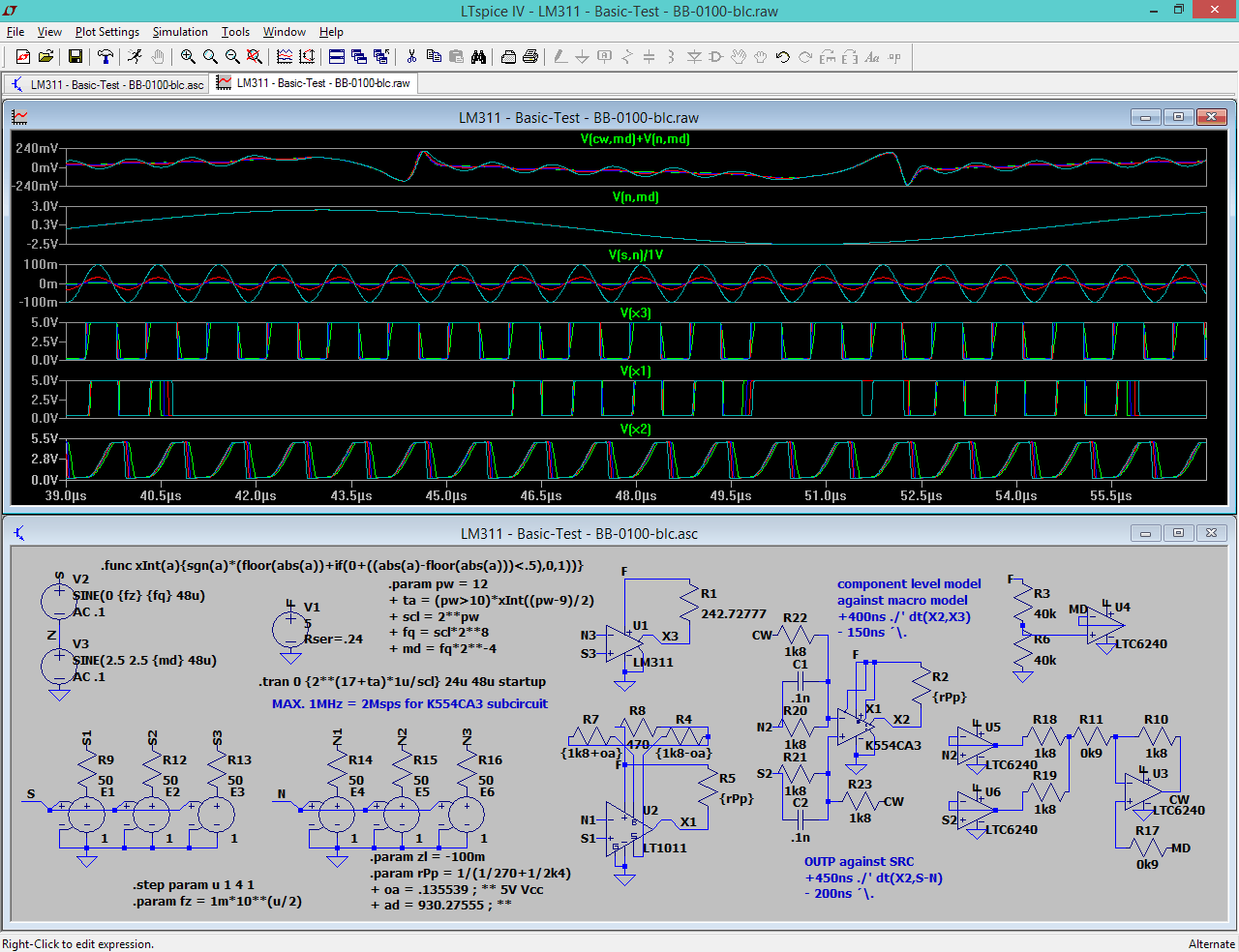Viewport: 1239px width, 952px height.
Task: Click trace label V[x3]
Action: (x=635, y=313)
